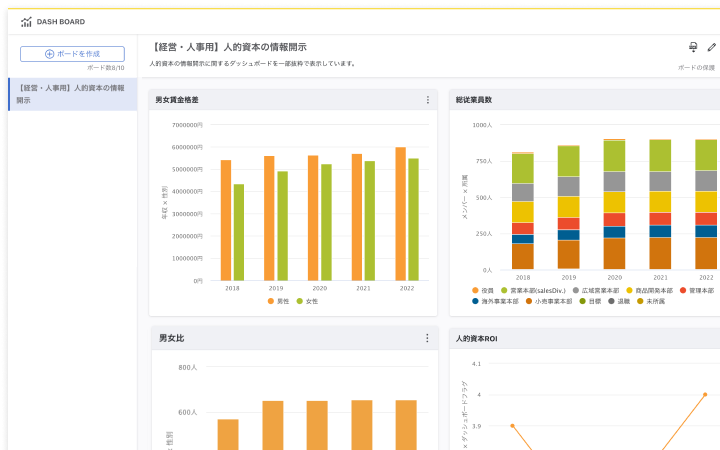The image size is (720, 450).
Task: Toggle the 未所属 legend entry
Action: click(x=651, y=301)
